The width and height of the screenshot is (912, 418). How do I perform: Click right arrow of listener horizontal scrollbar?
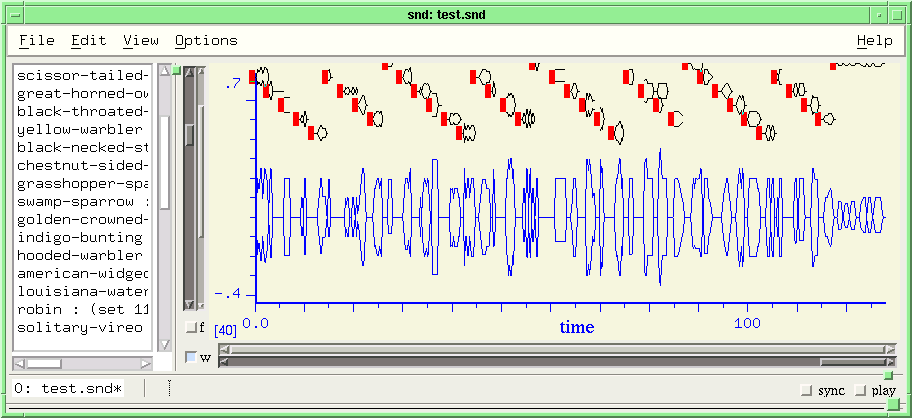[x=146, y=364]
